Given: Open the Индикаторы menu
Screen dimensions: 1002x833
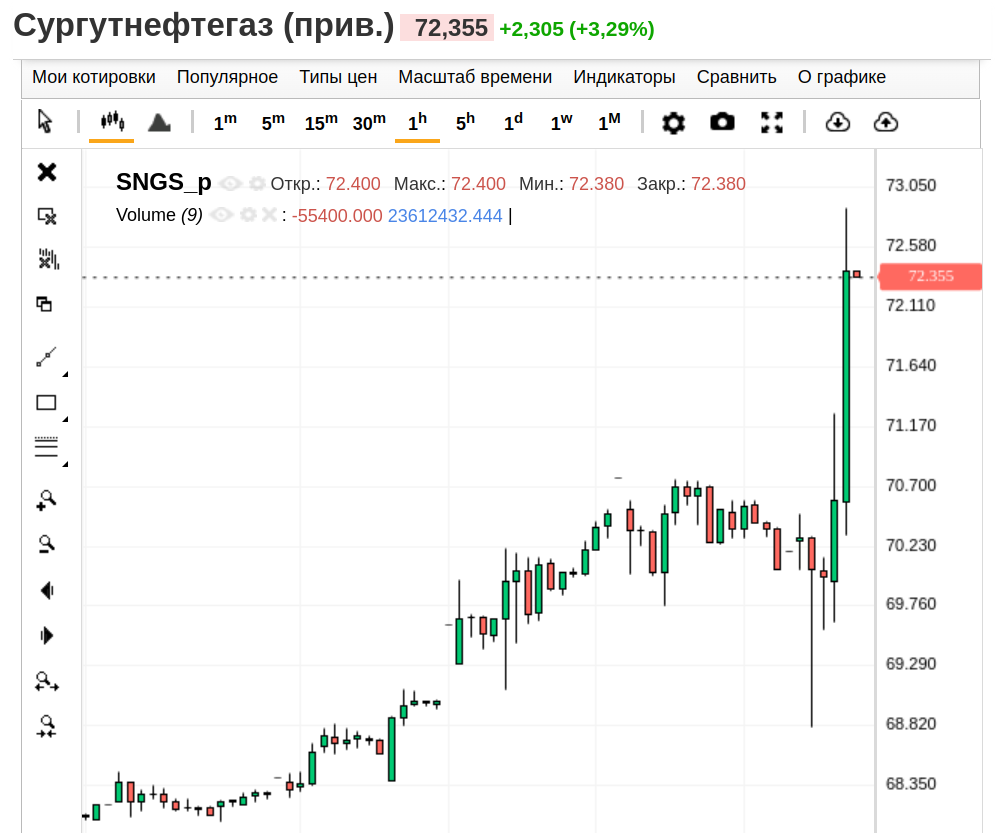Looking at the screenshot, I should click(x=624, y=77).
